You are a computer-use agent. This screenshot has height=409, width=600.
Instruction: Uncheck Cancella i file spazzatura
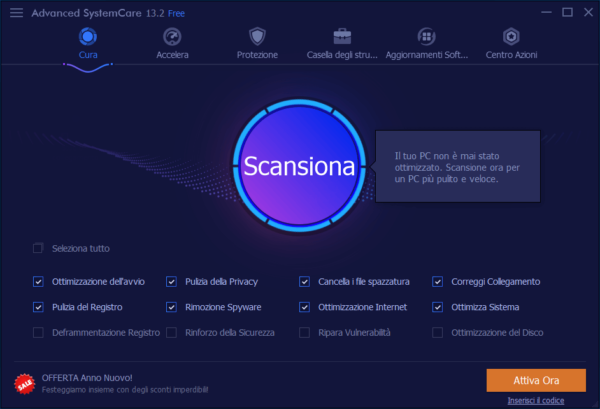click(x=305, y=282)
